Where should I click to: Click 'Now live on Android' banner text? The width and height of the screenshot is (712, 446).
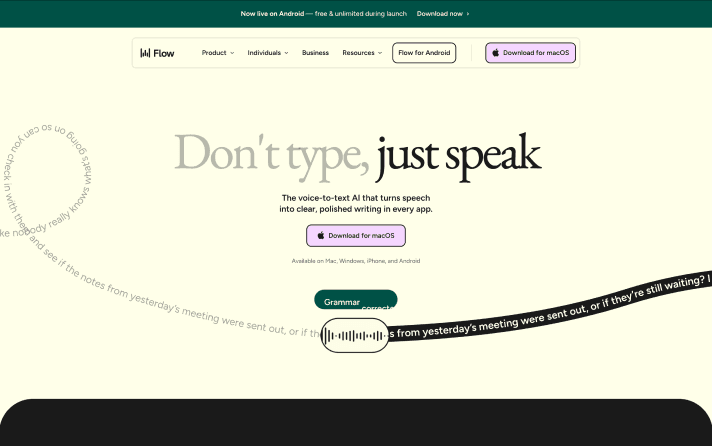point(272,14)
